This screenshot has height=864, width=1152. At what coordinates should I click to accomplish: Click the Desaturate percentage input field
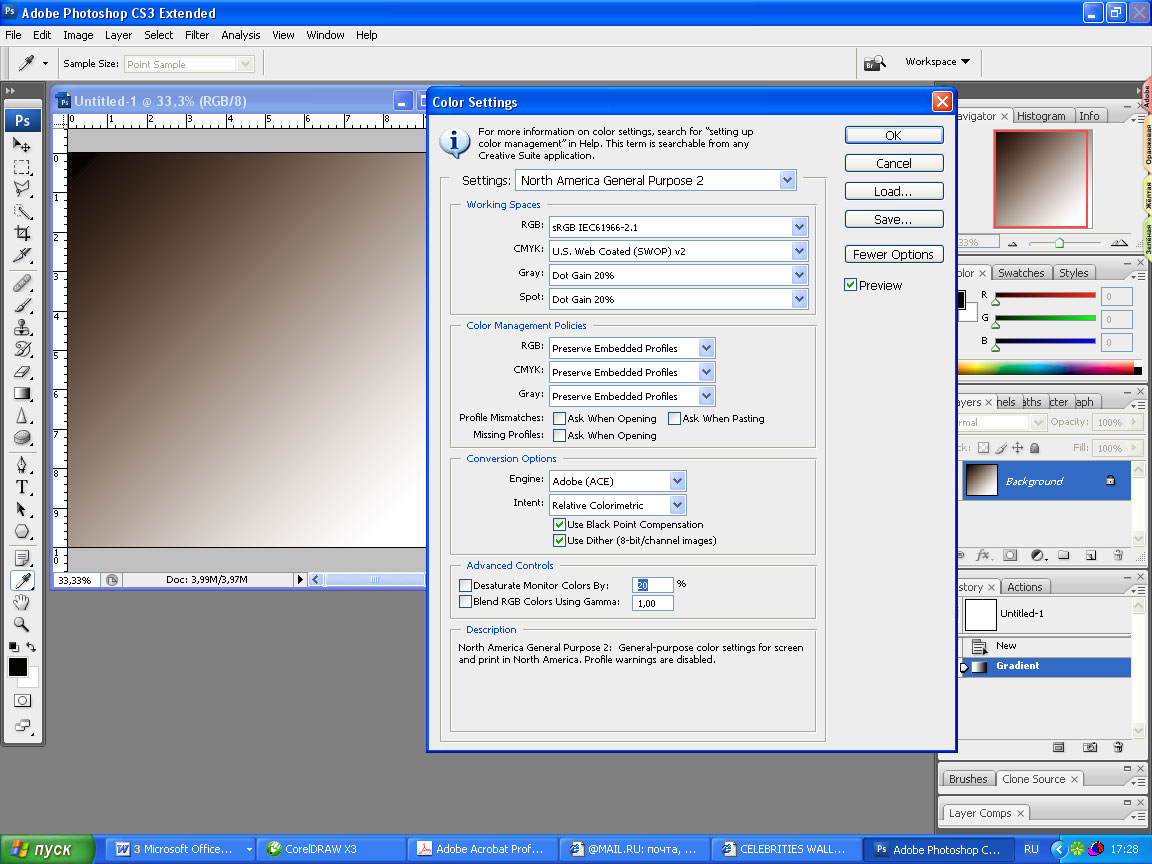652,585
